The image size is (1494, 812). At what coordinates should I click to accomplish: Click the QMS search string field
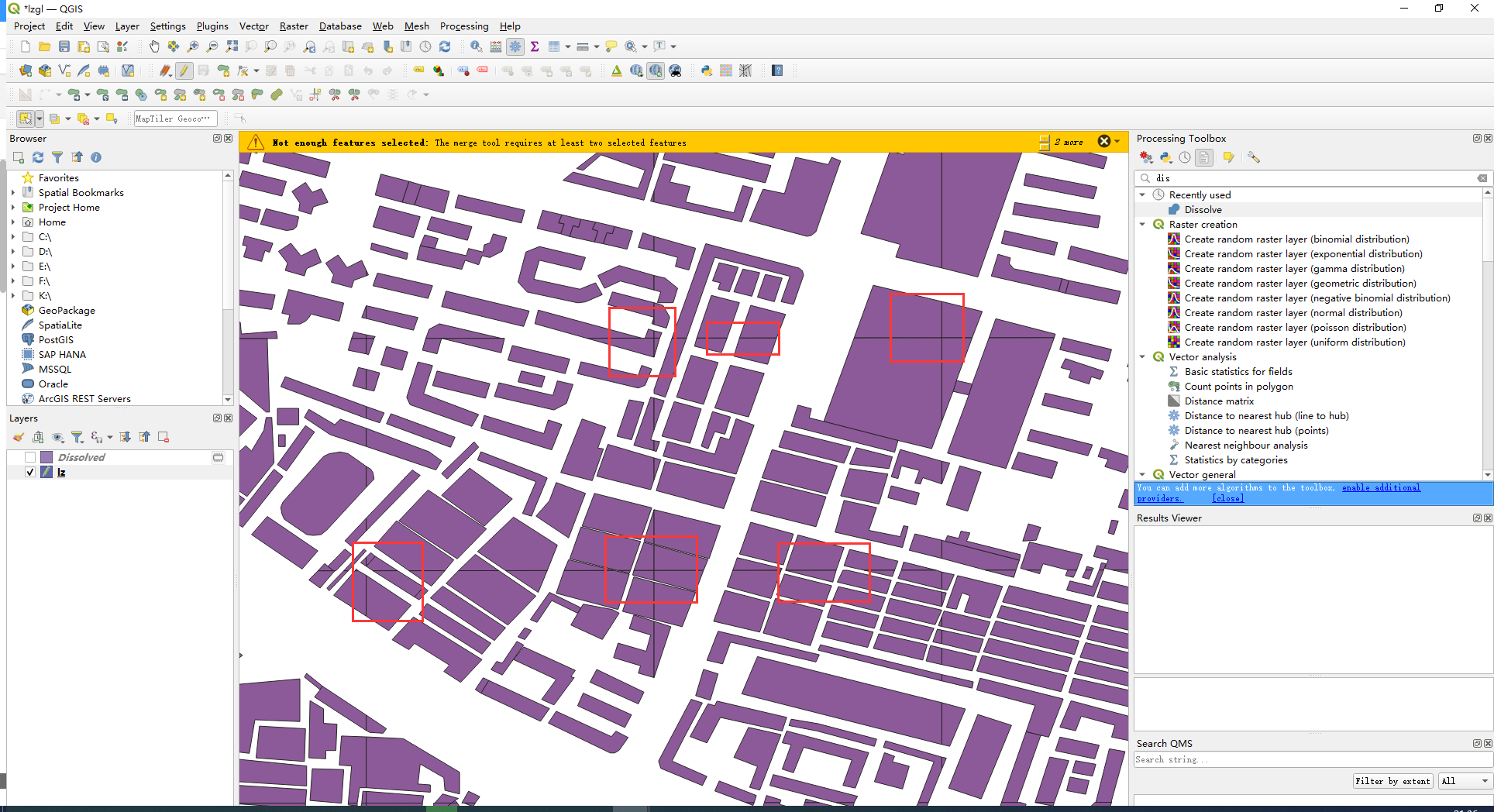(x=1313, y=759)
